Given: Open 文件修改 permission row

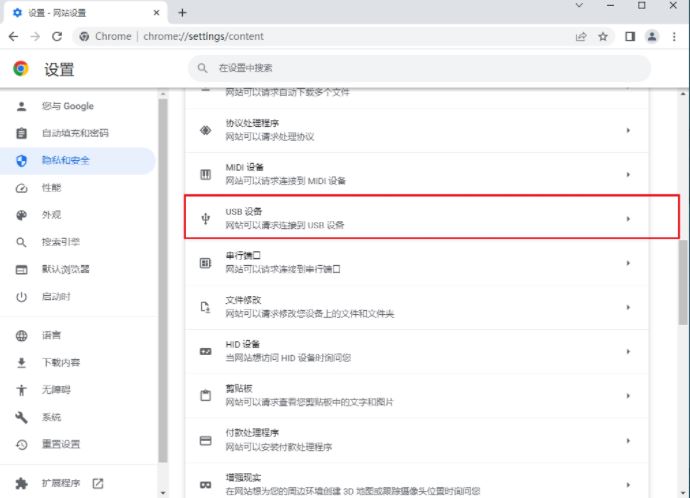Looking at the screenshot, I should (416, 308).
